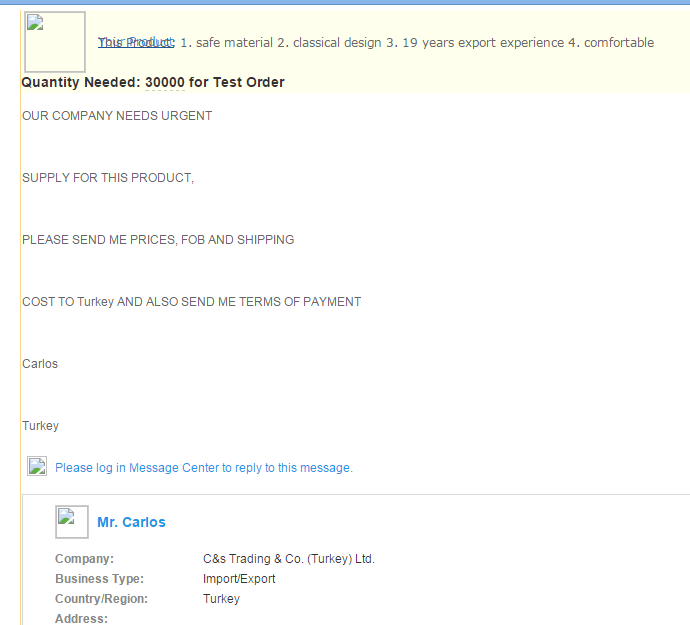The image size is (690, 625).
Task: Click the 'COST TO Turkey' payment terms line
Action: 191,302
